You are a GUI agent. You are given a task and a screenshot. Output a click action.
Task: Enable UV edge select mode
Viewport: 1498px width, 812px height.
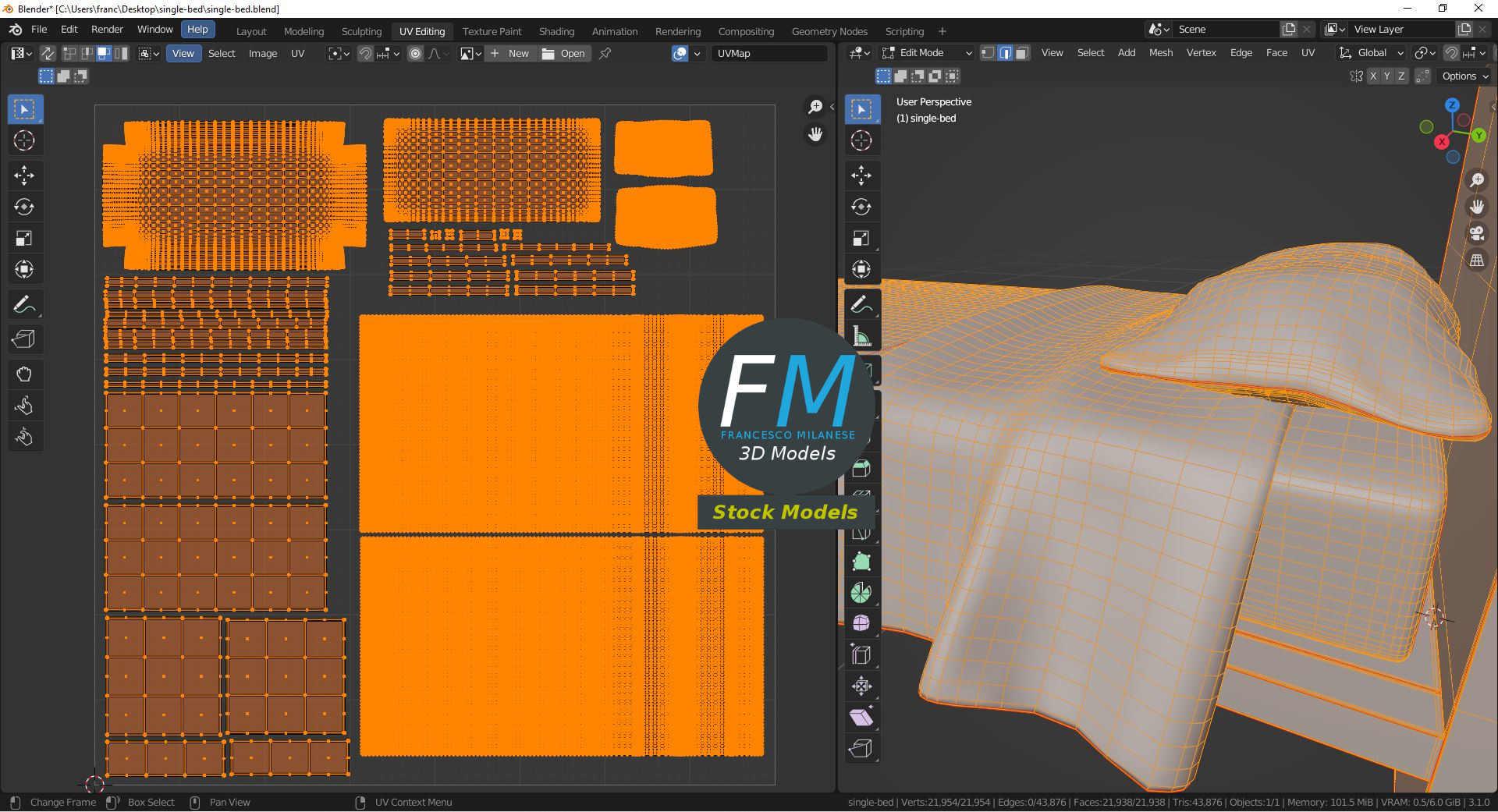(x=87, y=53)
